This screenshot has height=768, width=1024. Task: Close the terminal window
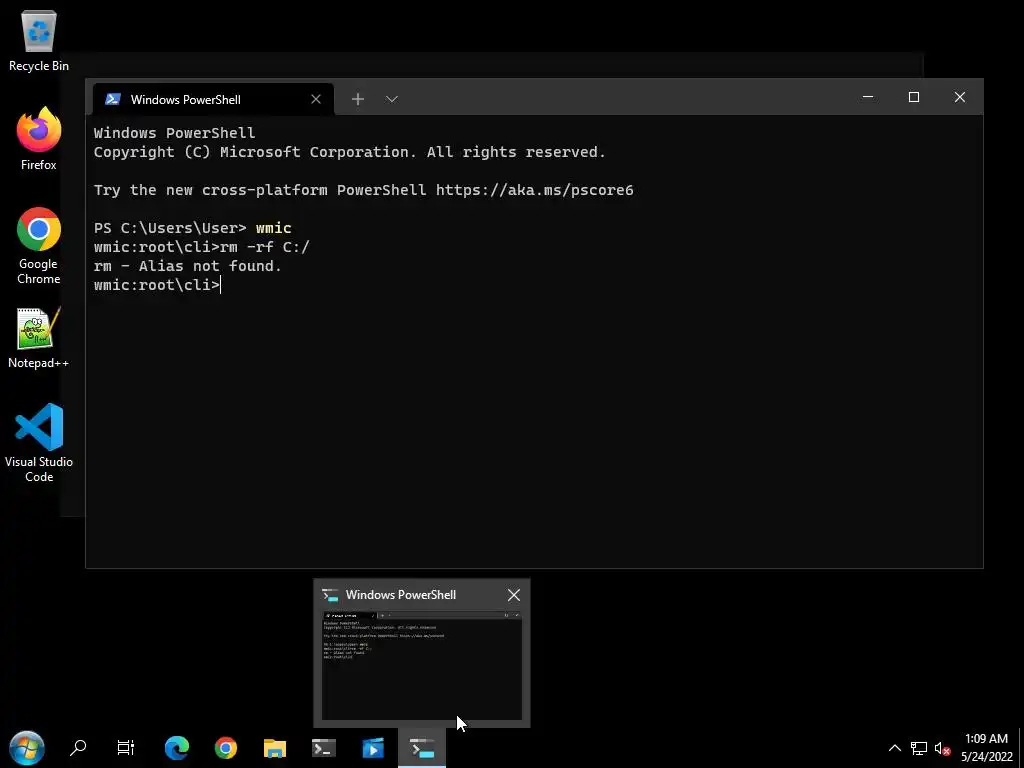coord(959,97)
